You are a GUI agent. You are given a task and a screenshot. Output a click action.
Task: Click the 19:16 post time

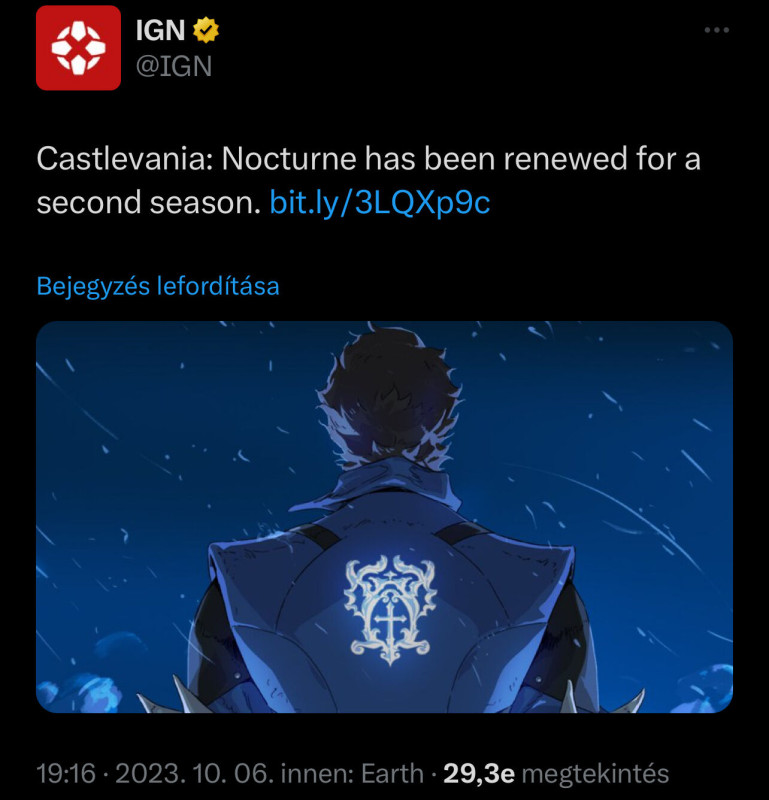coord(66,773)
